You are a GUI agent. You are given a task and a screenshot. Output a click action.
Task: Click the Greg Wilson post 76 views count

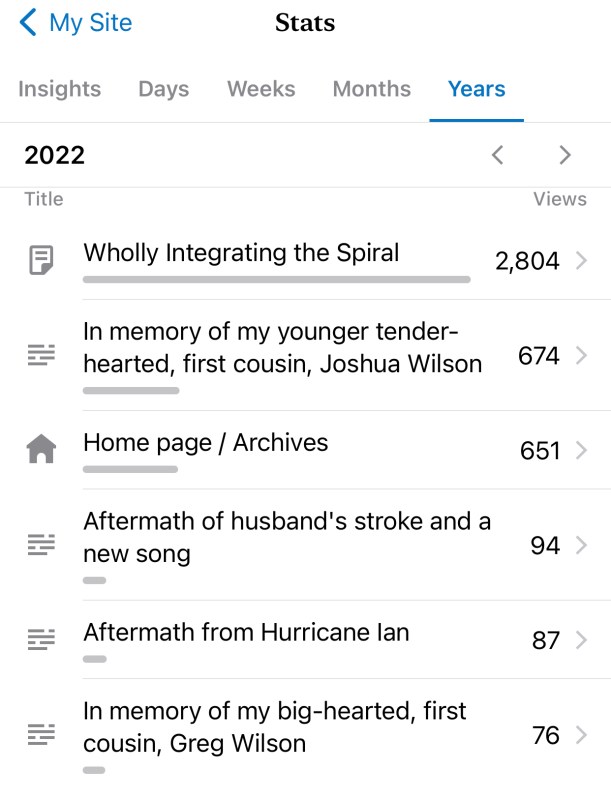[546, 735]
